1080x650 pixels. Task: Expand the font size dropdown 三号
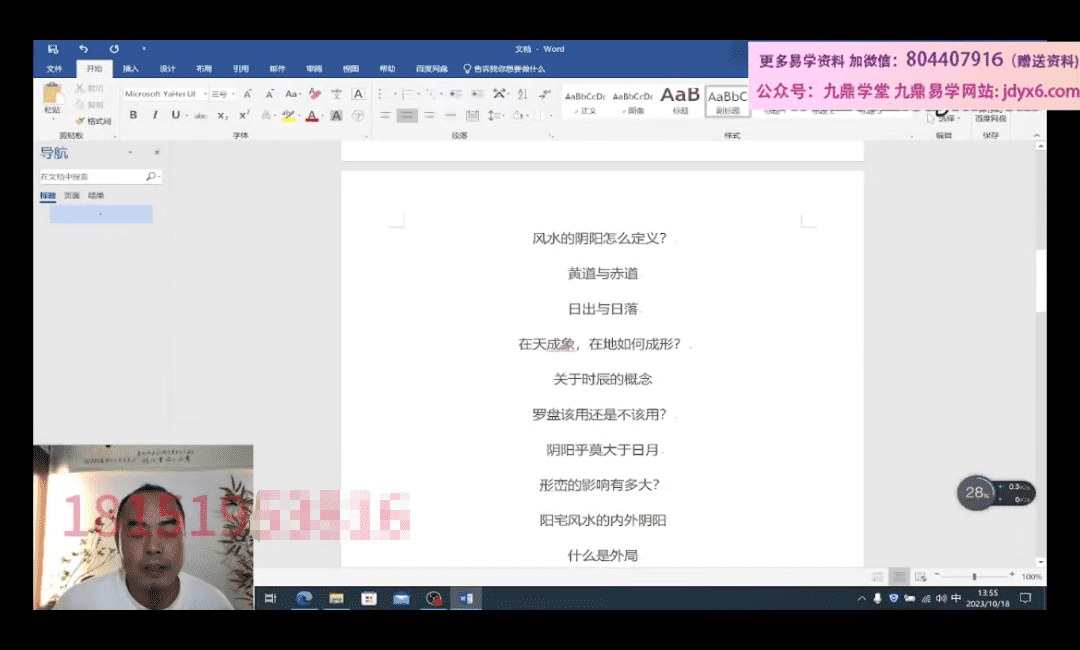[233, 94]
